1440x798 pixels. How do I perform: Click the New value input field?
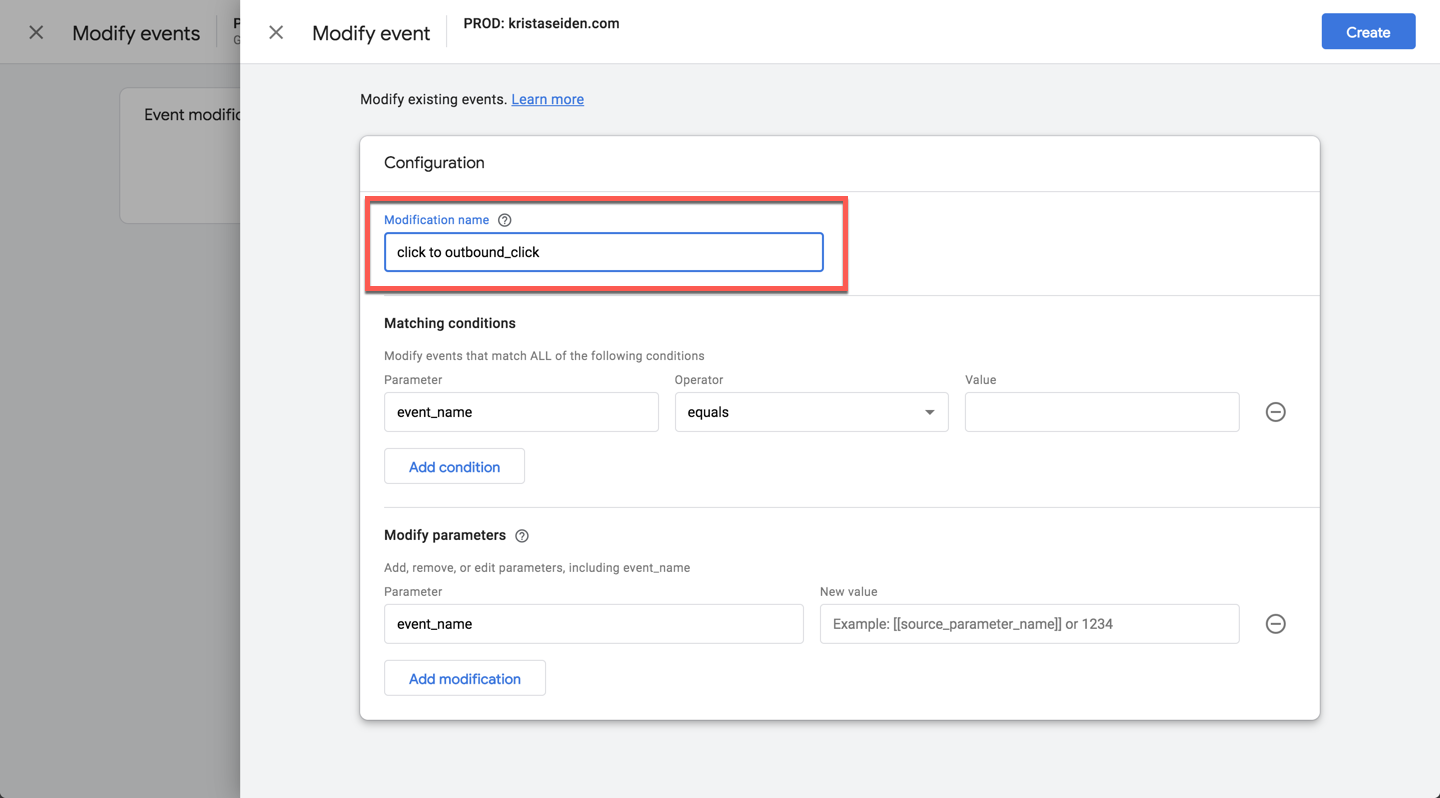pos(1029,624)
